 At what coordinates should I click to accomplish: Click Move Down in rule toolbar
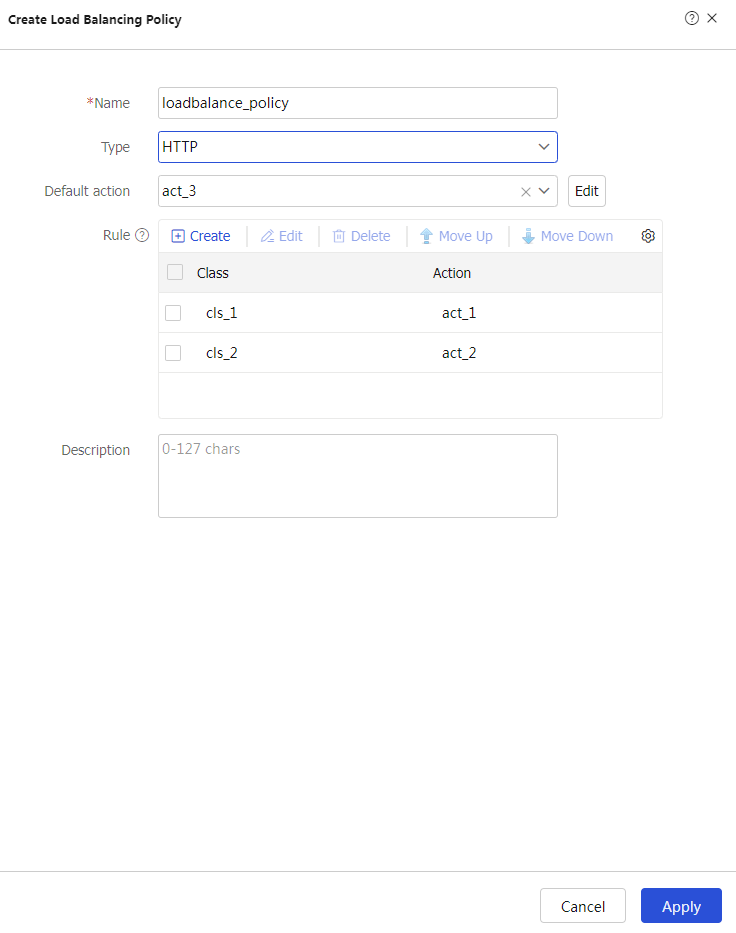[567, 236]
